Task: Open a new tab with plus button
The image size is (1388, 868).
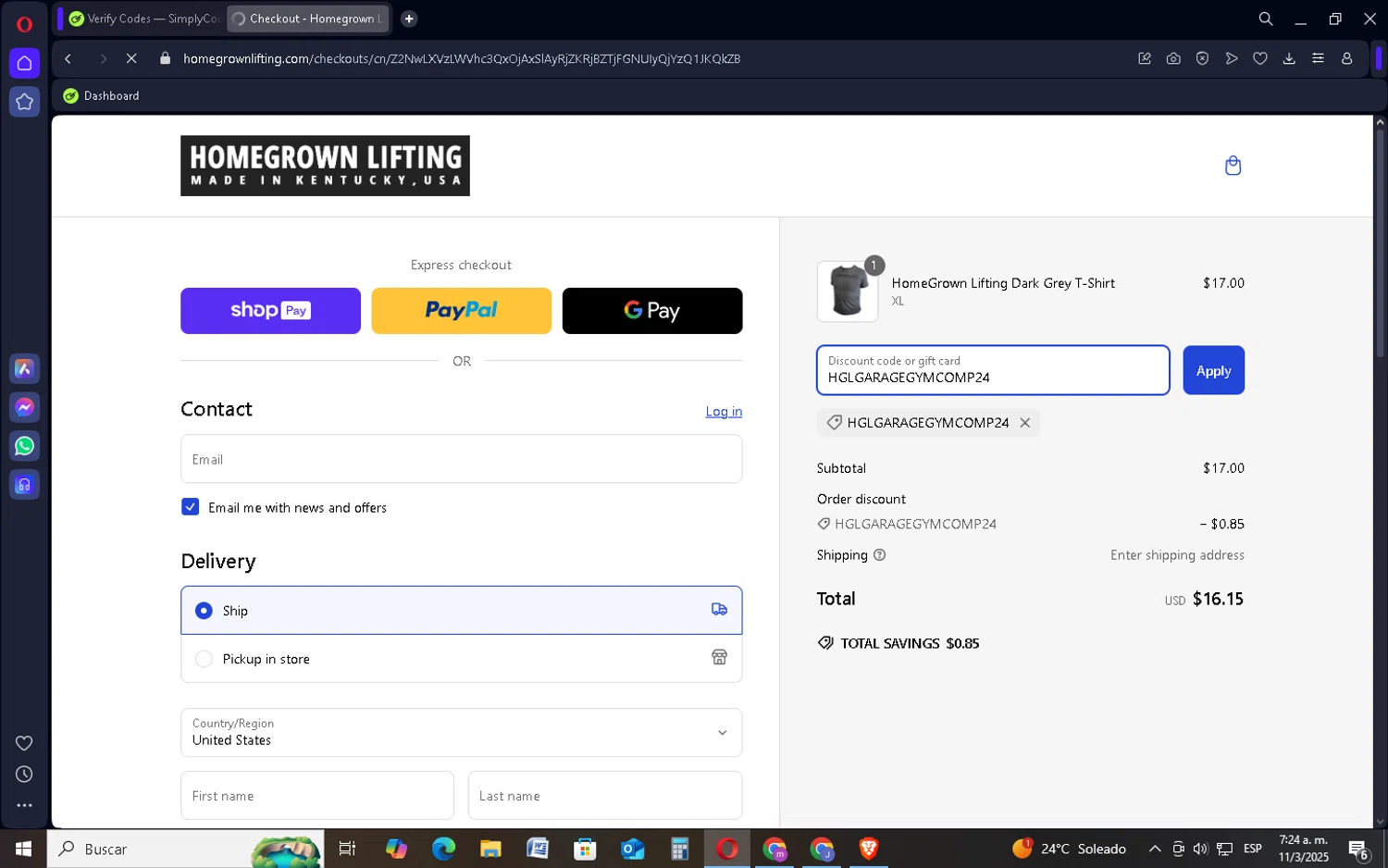Action: 409,19
